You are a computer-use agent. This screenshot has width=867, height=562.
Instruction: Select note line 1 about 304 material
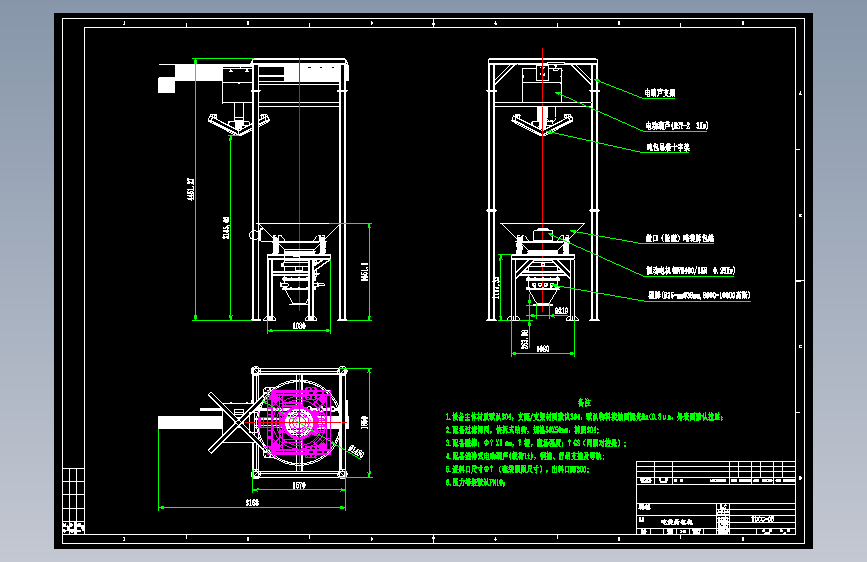coord(584,417)
